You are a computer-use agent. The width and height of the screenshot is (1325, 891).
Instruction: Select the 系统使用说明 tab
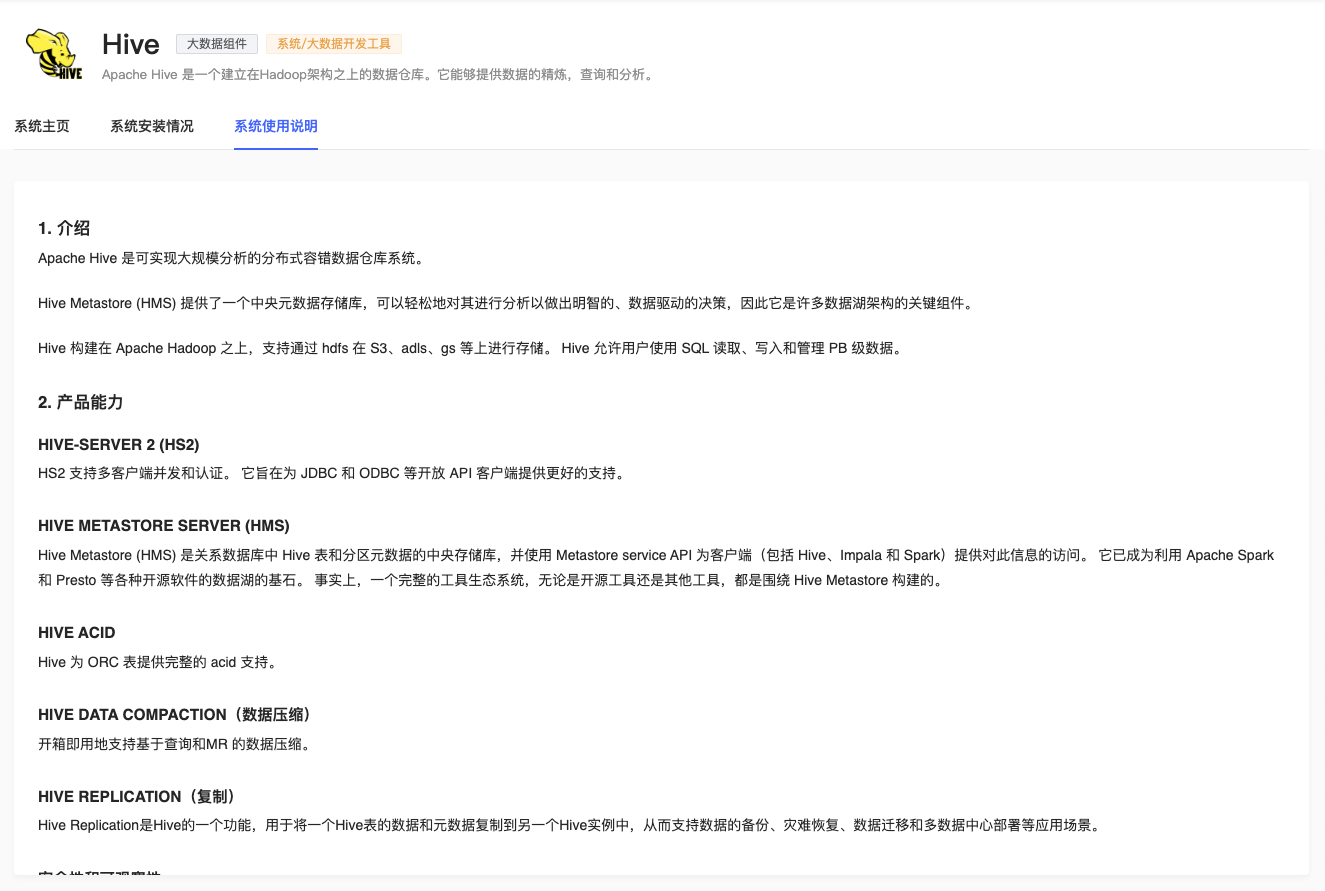pyautogui.click(x=276, y=126)
